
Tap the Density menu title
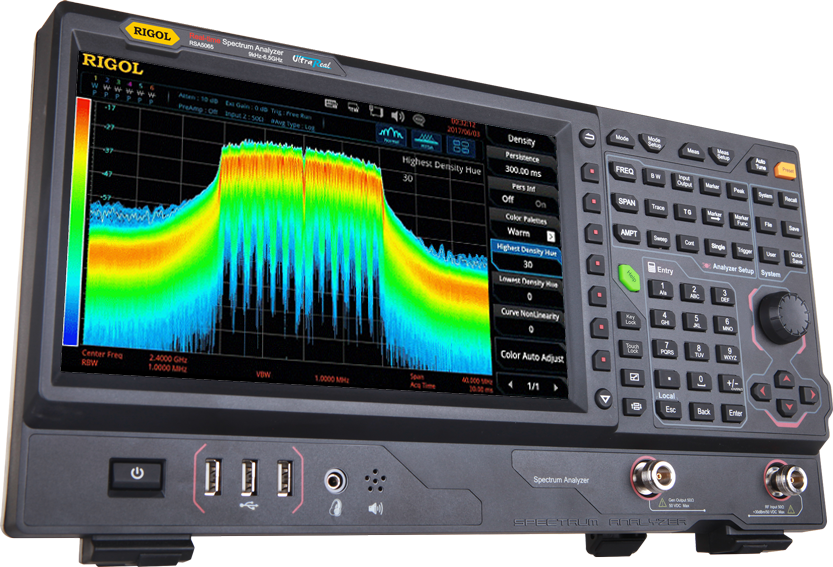(521, 140)
